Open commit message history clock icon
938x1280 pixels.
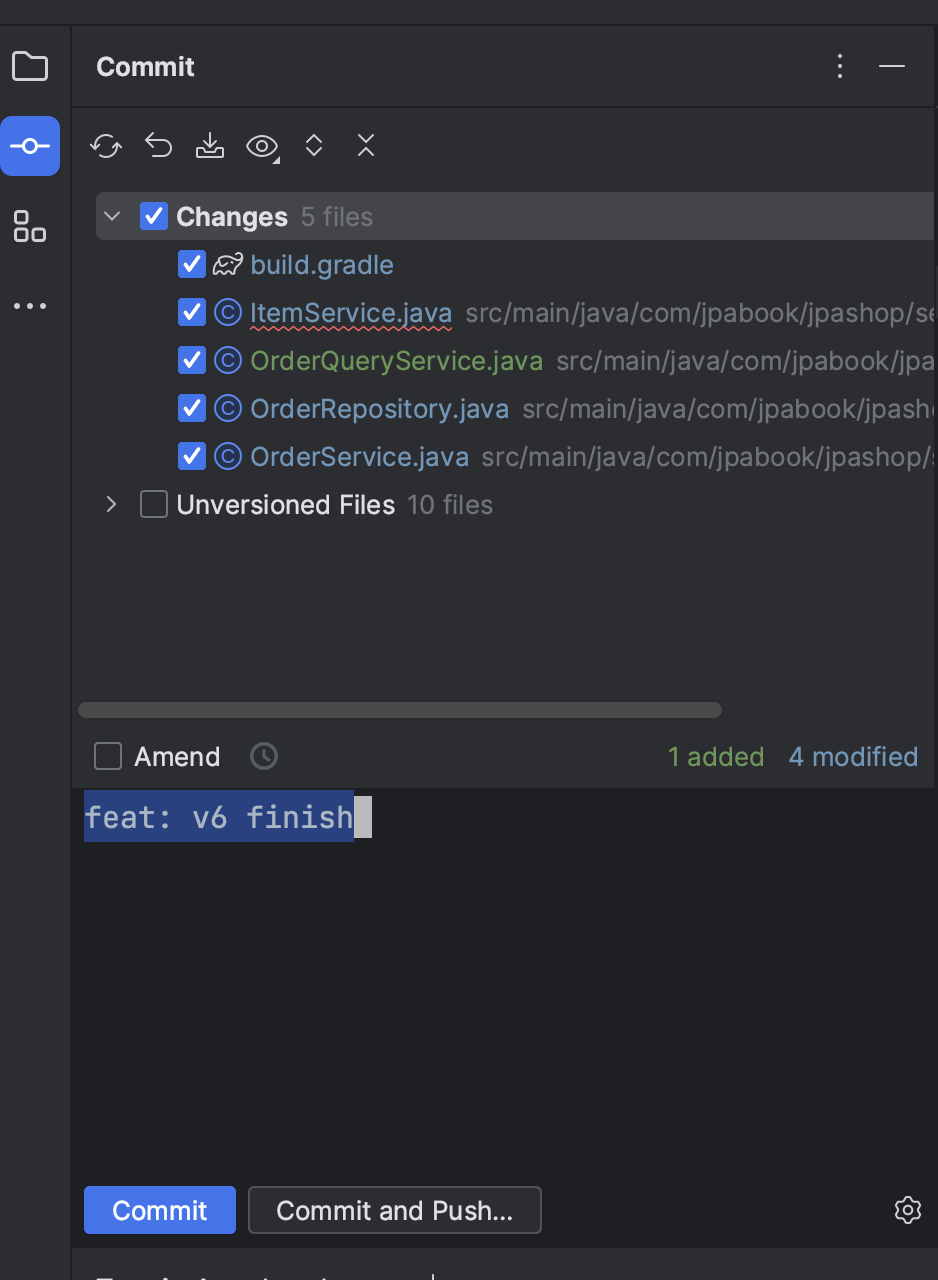point(264,756)
